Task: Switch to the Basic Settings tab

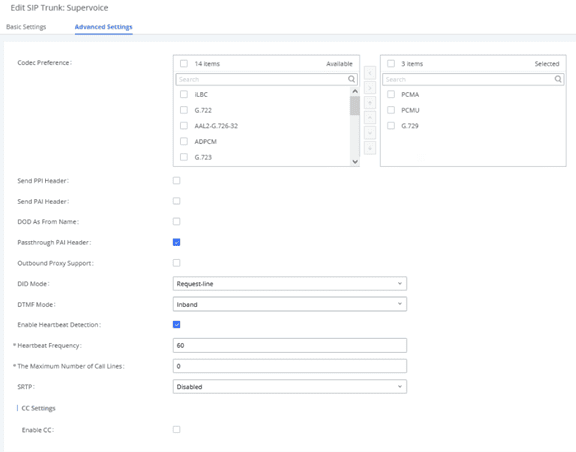Action: [26, 27]
